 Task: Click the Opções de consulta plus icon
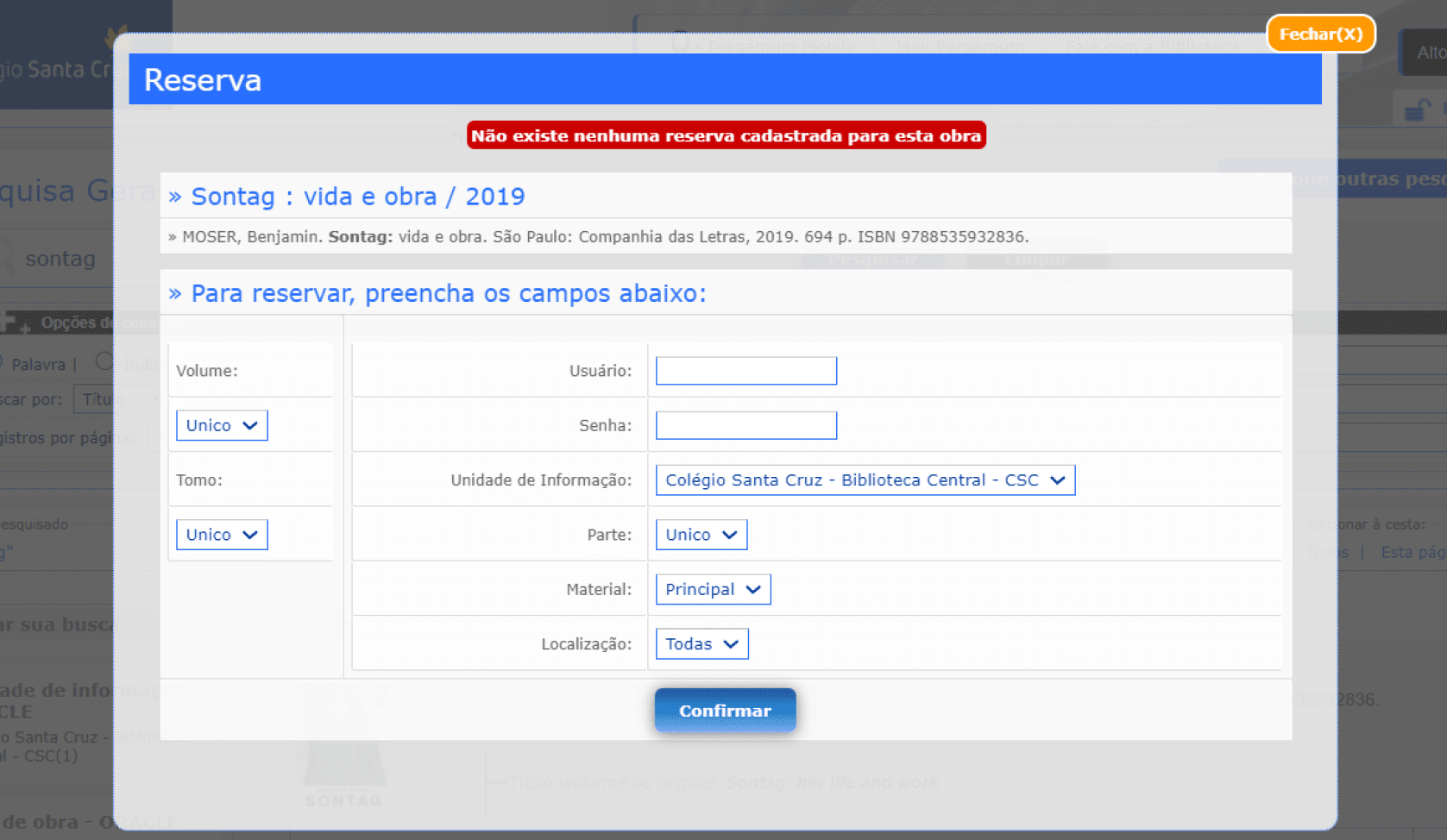pos(12,323)
